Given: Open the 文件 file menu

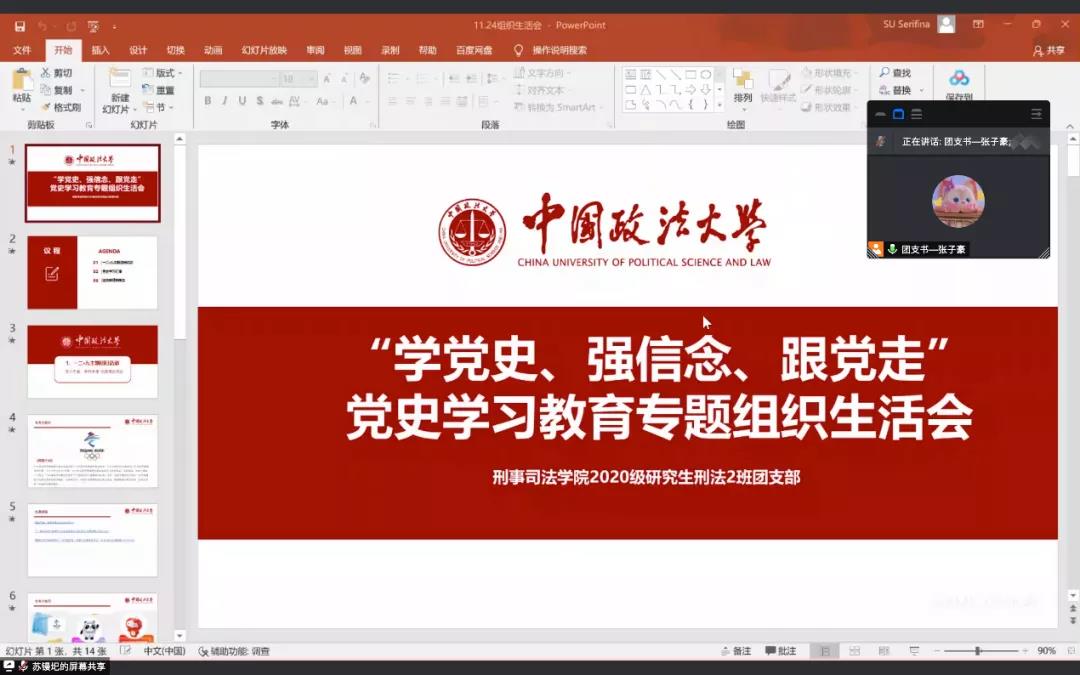Looking at the screenshot, I should pos(22,50).
